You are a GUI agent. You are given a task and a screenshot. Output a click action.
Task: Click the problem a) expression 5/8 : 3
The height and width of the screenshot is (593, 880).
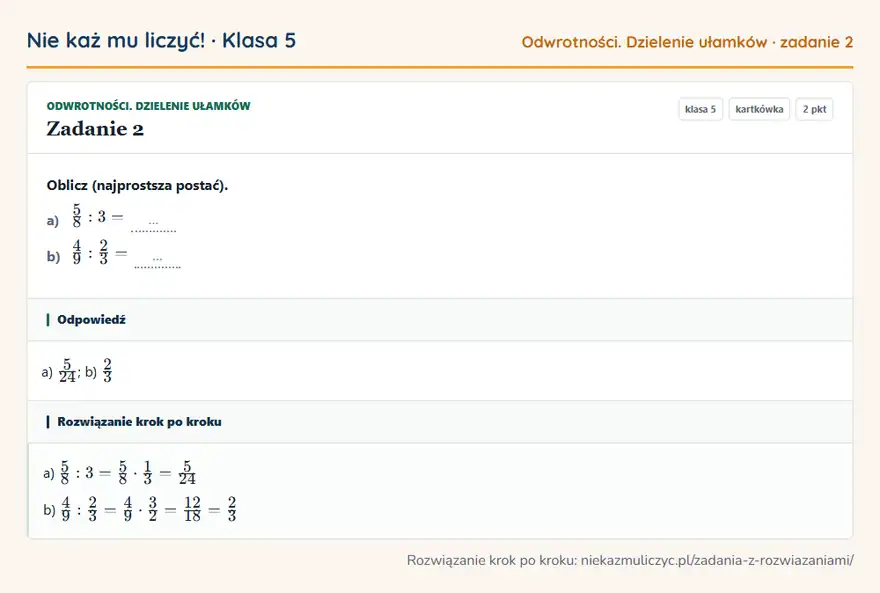(89, 216)
